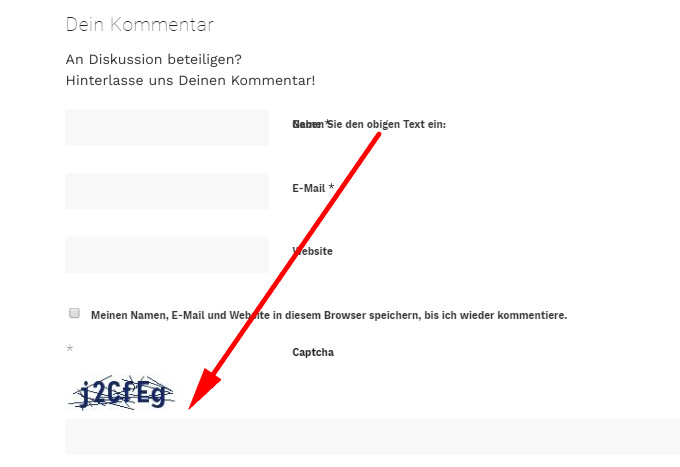The width and height of the screenshot is (680, 467).
Task: Click the 'An Diskussion beteiligen?' text
Action: [x=154, y=59]
